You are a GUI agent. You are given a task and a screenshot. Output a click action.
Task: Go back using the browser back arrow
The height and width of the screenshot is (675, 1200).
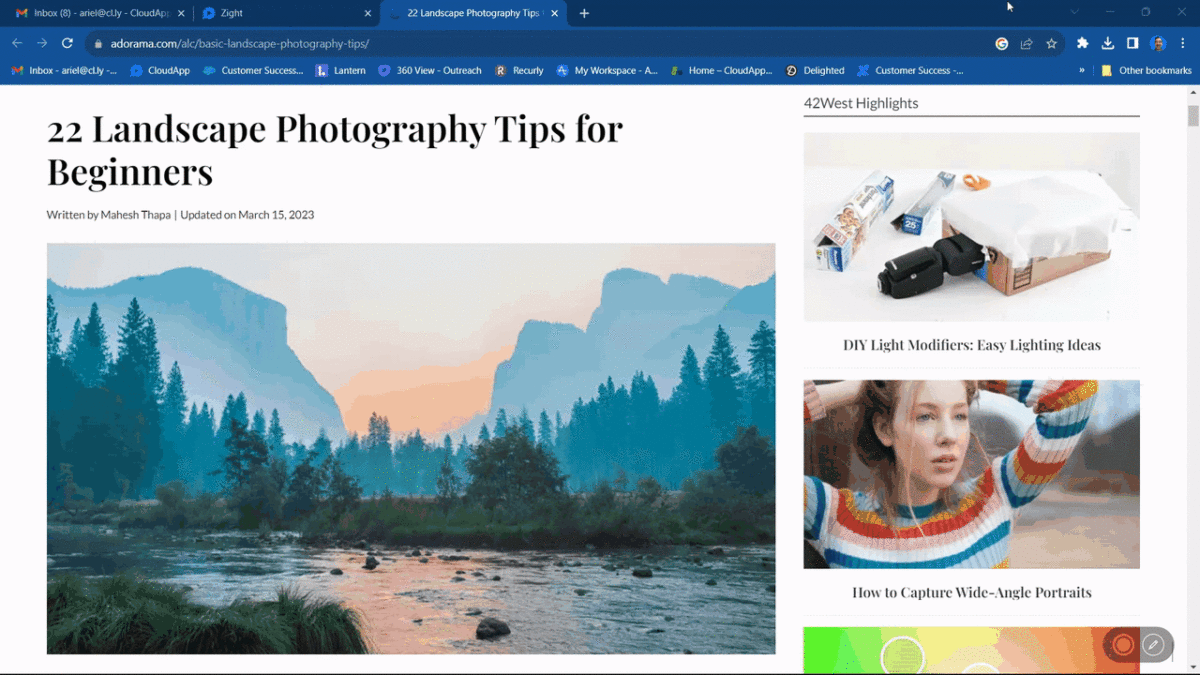point(17,43)
